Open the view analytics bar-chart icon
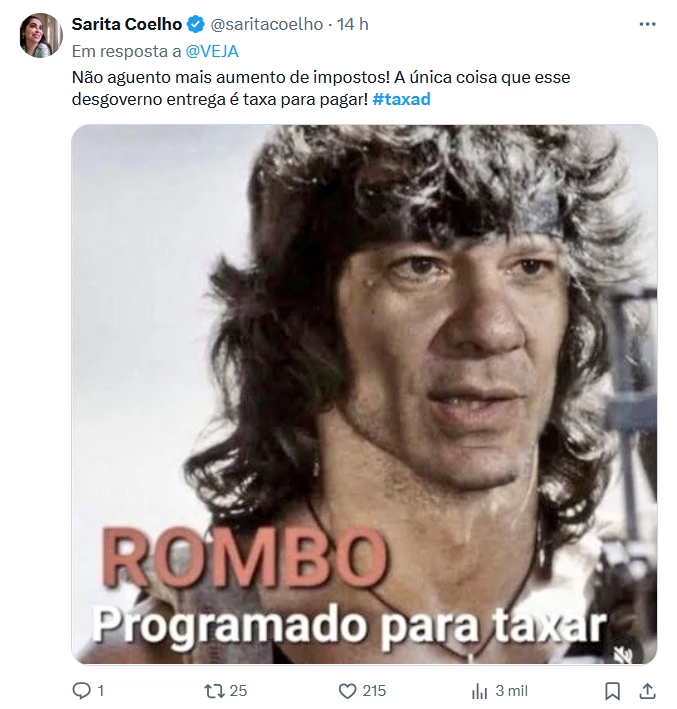The height and width of the screenshot is (709, 677). click(x=479, y=691)
